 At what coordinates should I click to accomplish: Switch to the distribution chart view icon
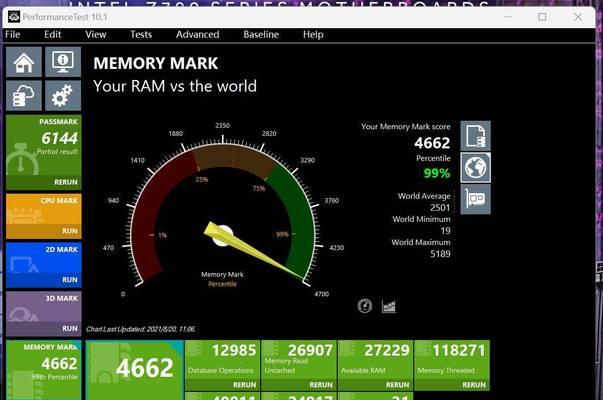(388, 306)
